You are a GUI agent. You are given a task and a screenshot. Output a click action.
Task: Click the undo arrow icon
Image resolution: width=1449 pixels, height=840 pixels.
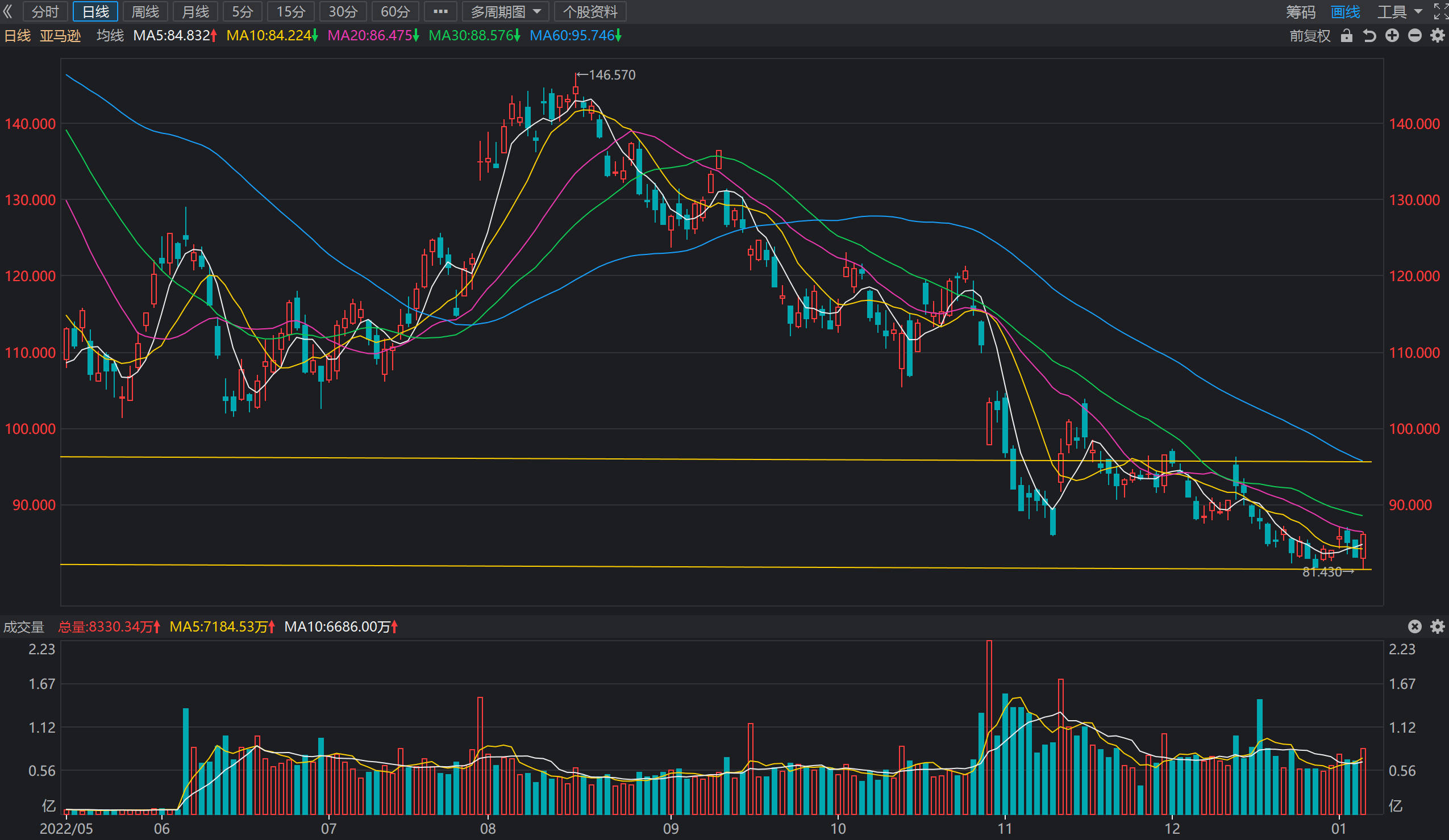[x=1369, y=36]
